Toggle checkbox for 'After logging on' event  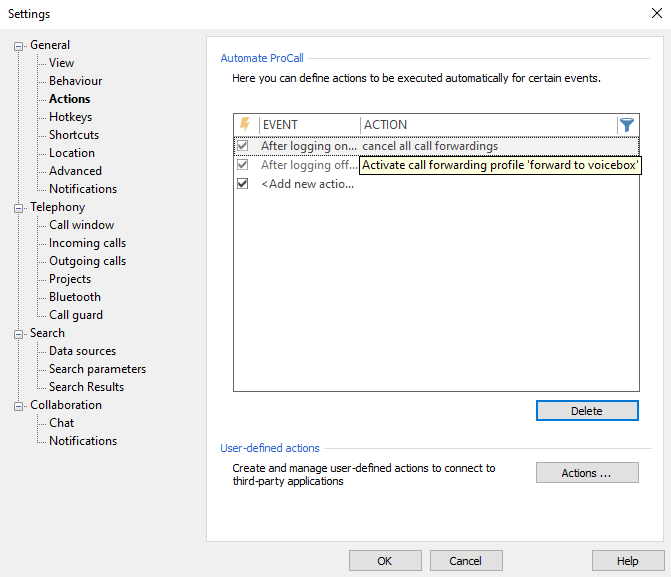point(243,146)
